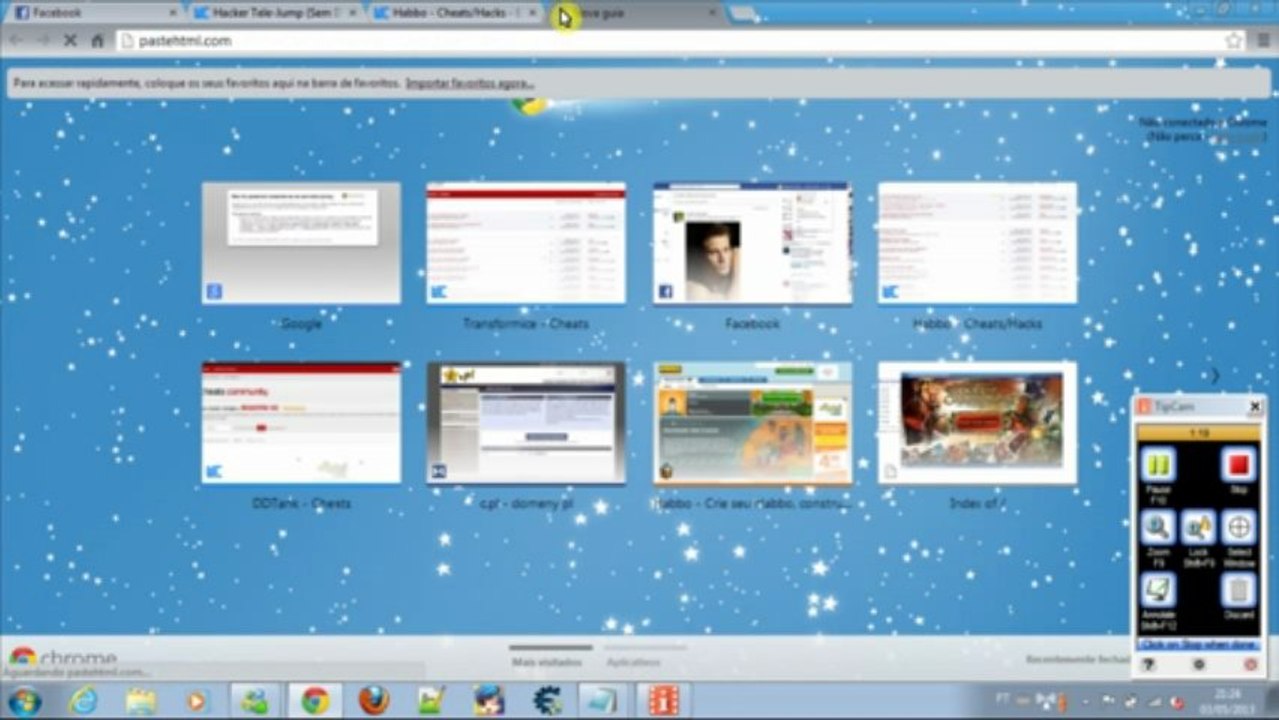The height and width of the screenshot is (720, 1279).
Task: Open the Windows Start menu
Action: pyautogui.click(x=24, y=701)
